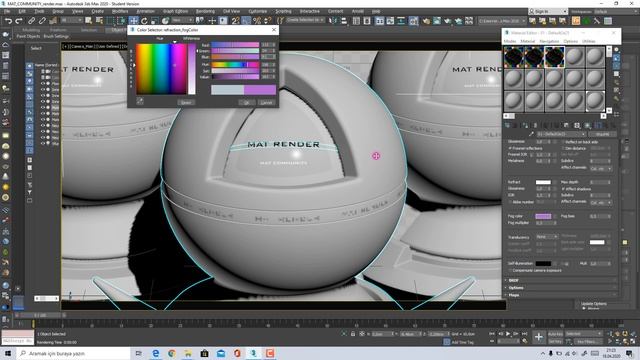
Task: Click the Windows taskbar search box
Action: click(73, 353)
